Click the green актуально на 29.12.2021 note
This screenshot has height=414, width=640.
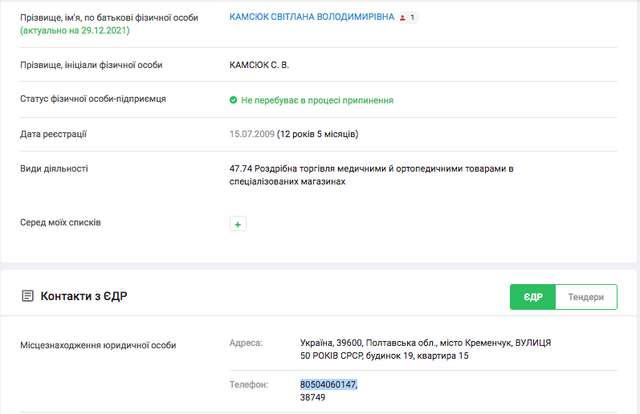point(74,31)
